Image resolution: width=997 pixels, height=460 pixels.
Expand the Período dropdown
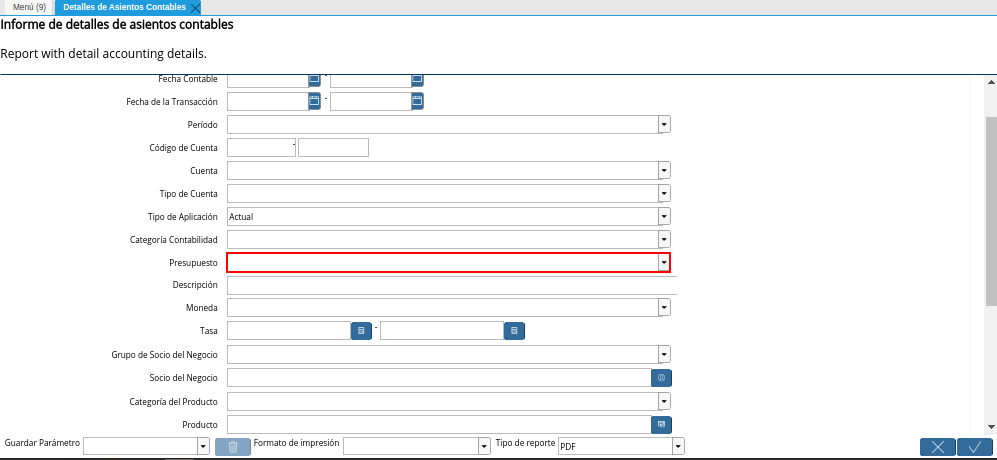tap(664, 125)
